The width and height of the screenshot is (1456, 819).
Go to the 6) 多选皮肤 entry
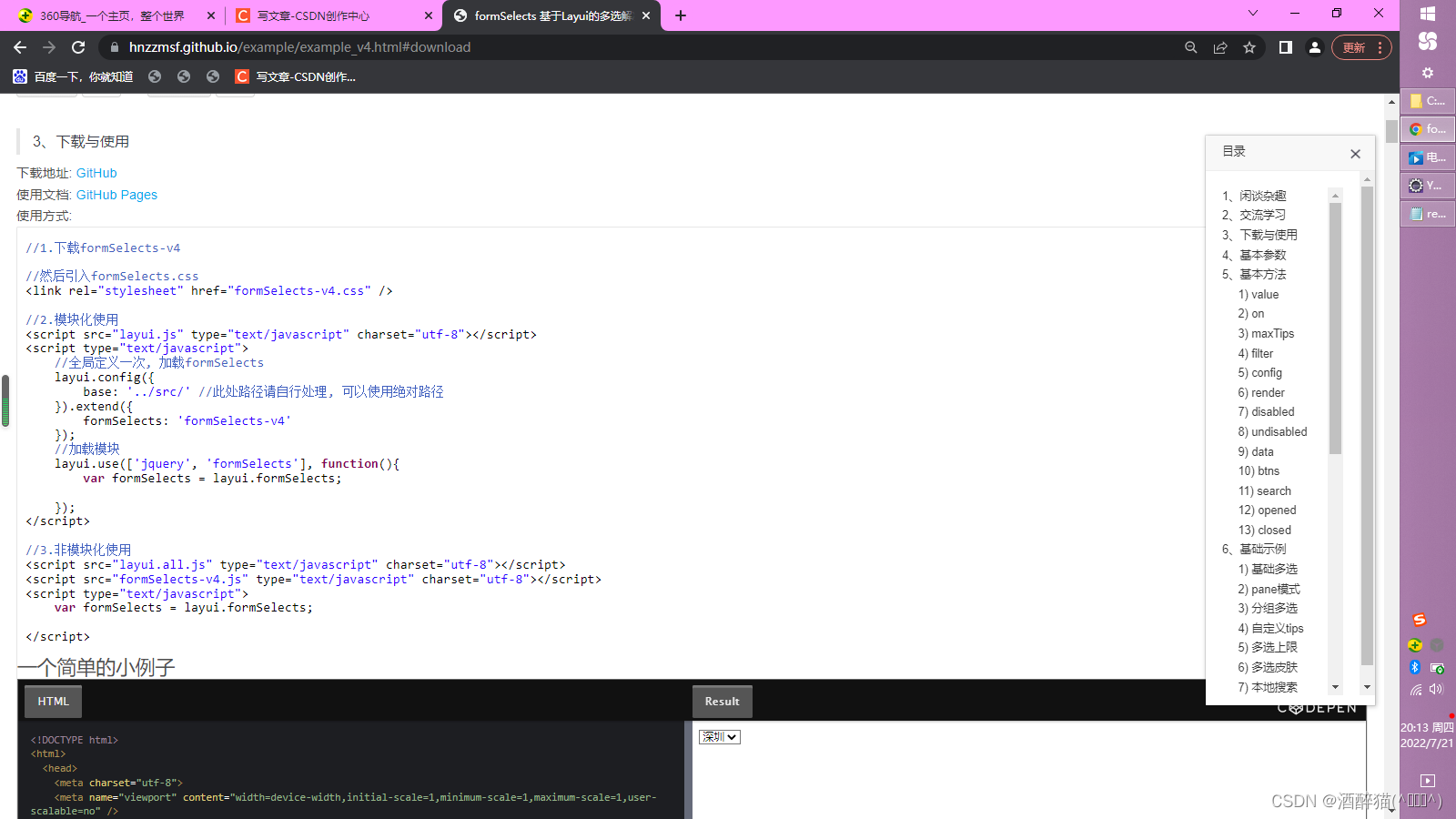1268,667
